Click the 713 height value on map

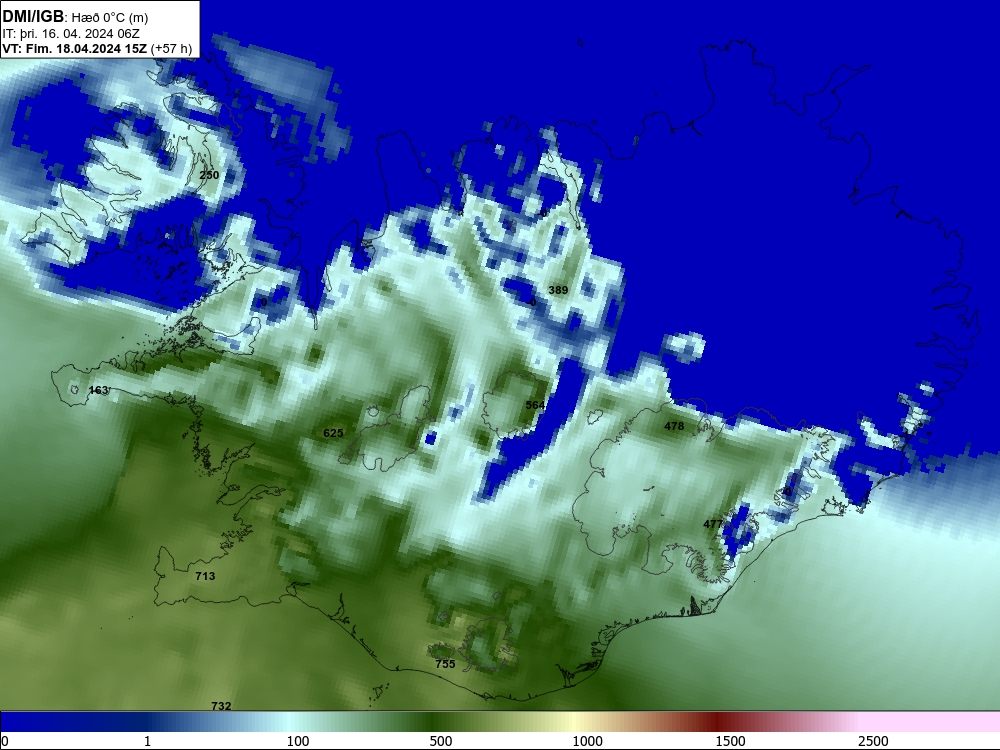(205, 576)
